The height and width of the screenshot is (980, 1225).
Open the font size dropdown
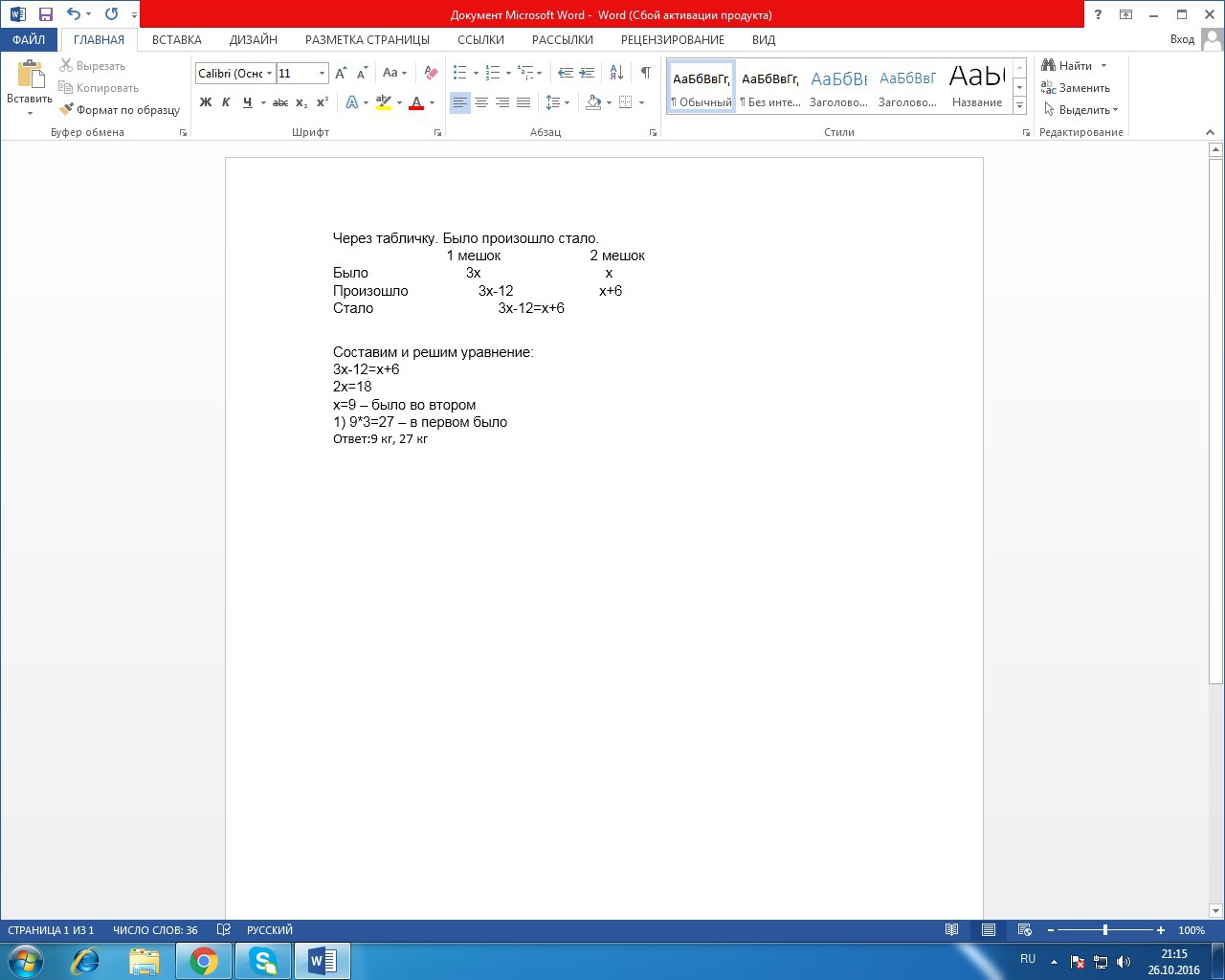pyautogui.click(x=322, y=74)
